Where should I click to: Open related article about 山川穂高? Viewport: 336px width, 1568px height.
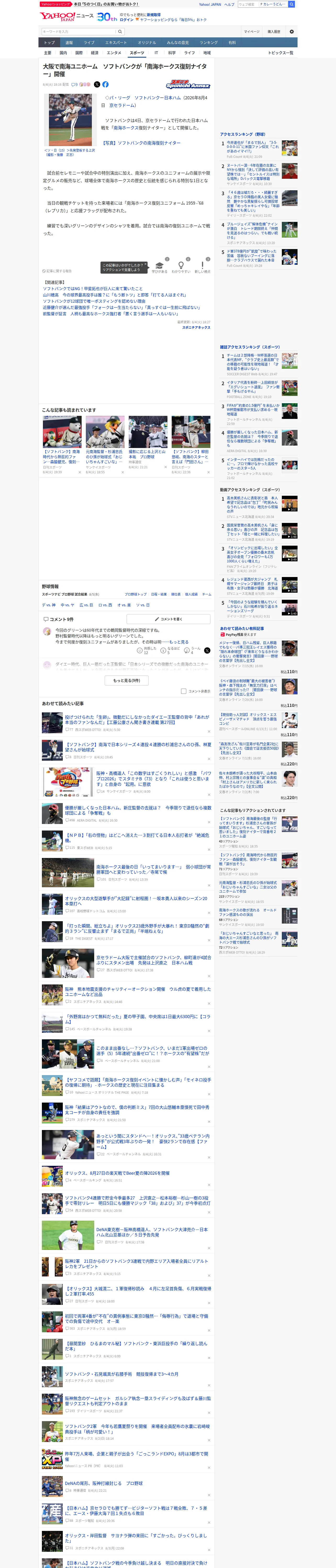tap(115, 295)
